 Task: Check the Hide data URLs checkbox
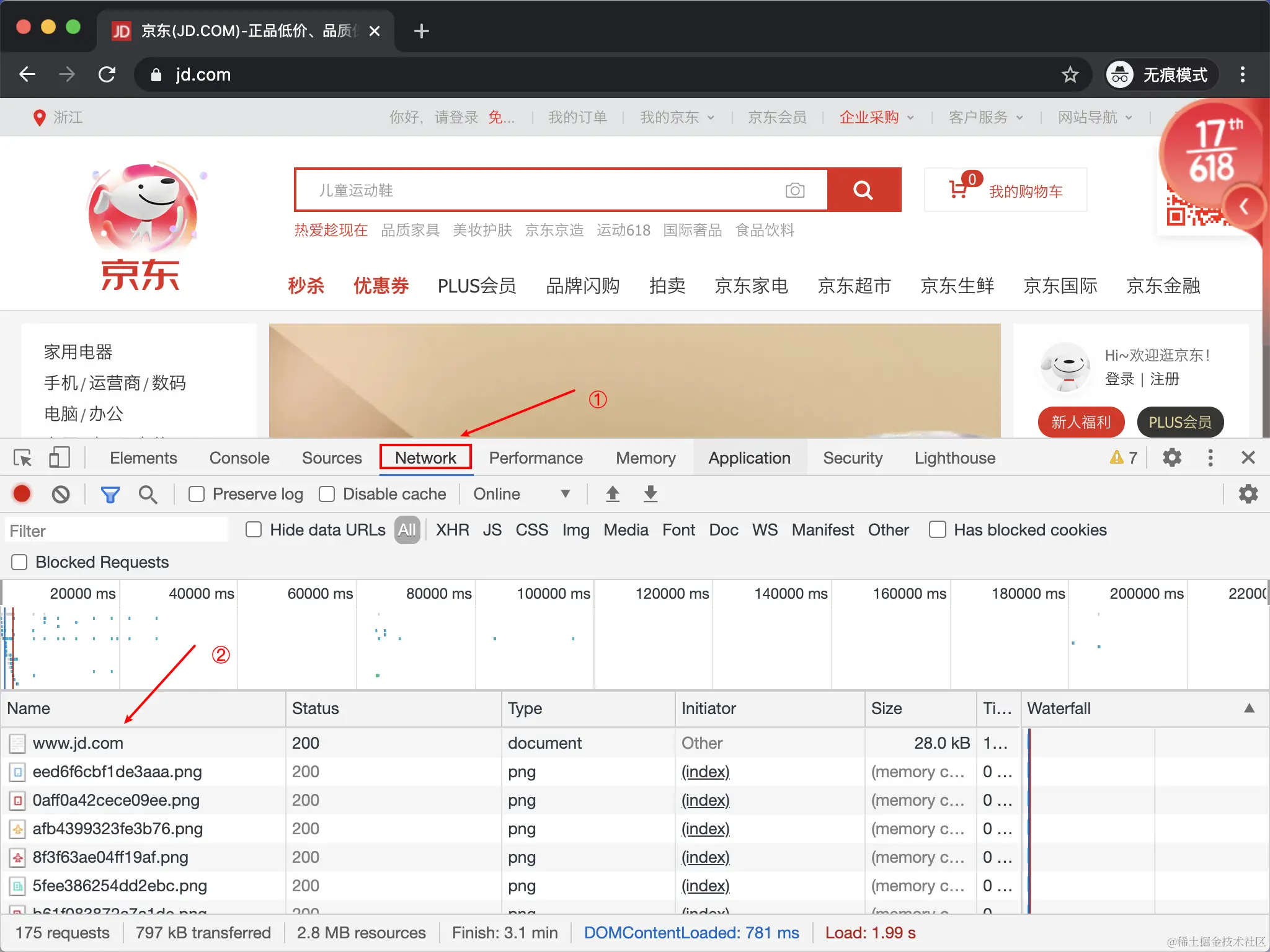[254, 530]
